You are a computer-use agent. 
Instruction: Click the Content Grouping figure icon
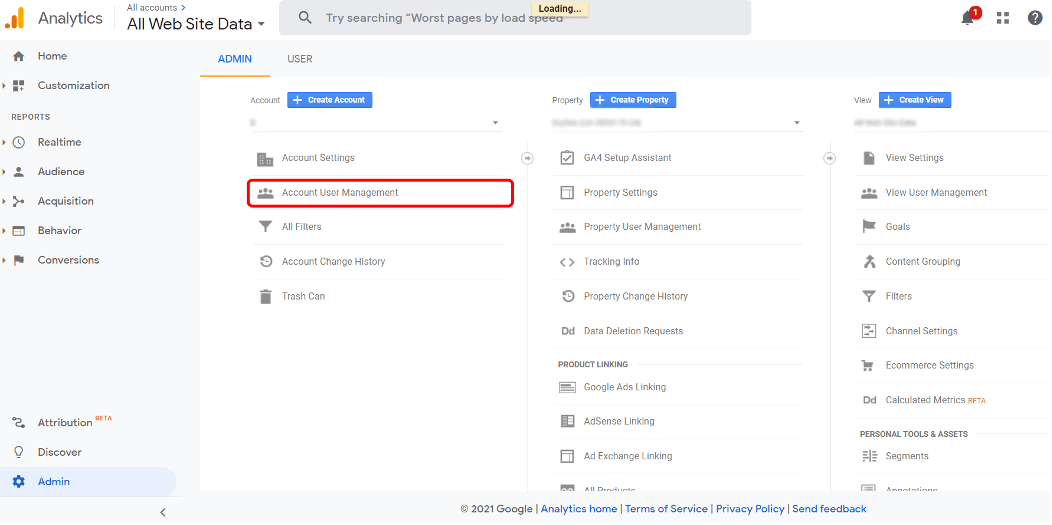point(869,261)
